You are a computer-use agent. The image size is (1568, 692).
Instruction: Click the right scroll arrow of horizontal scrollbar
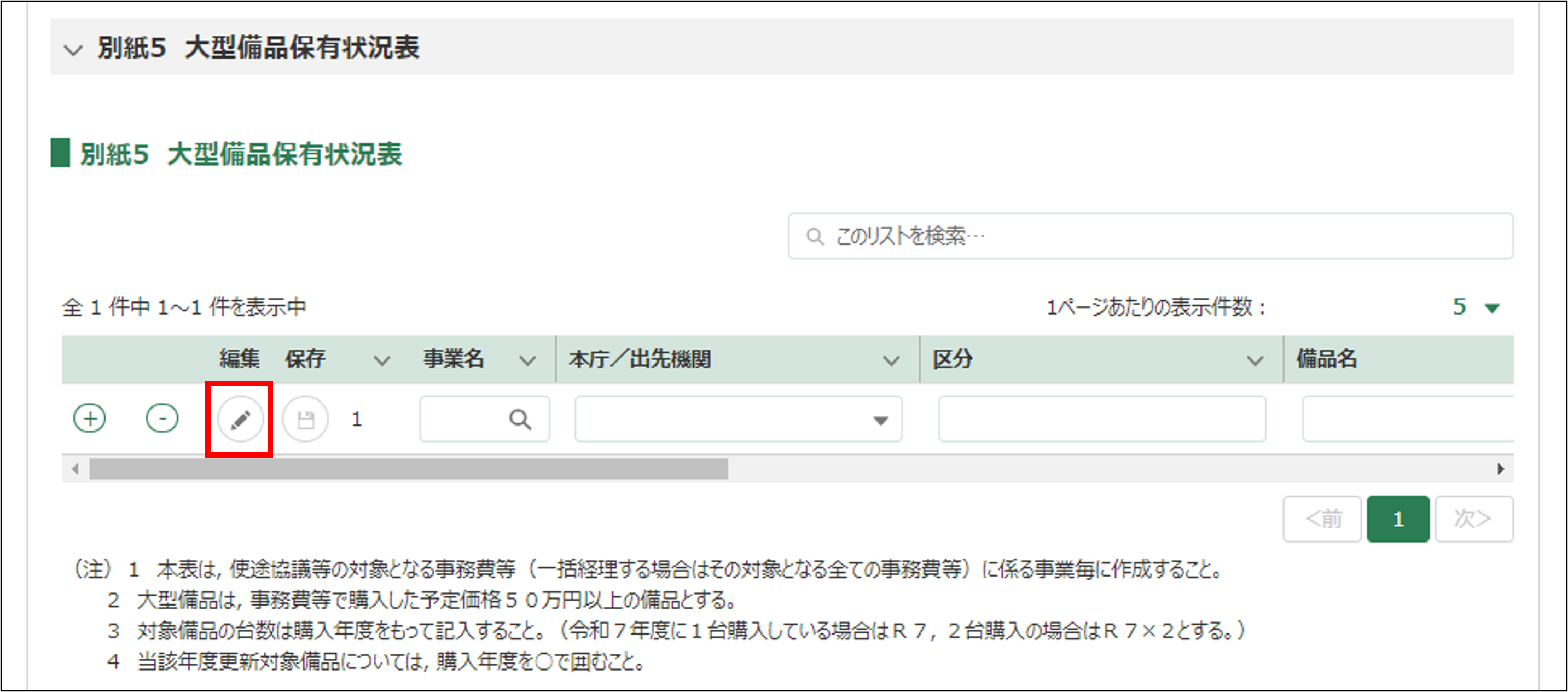pos(1501,469)
